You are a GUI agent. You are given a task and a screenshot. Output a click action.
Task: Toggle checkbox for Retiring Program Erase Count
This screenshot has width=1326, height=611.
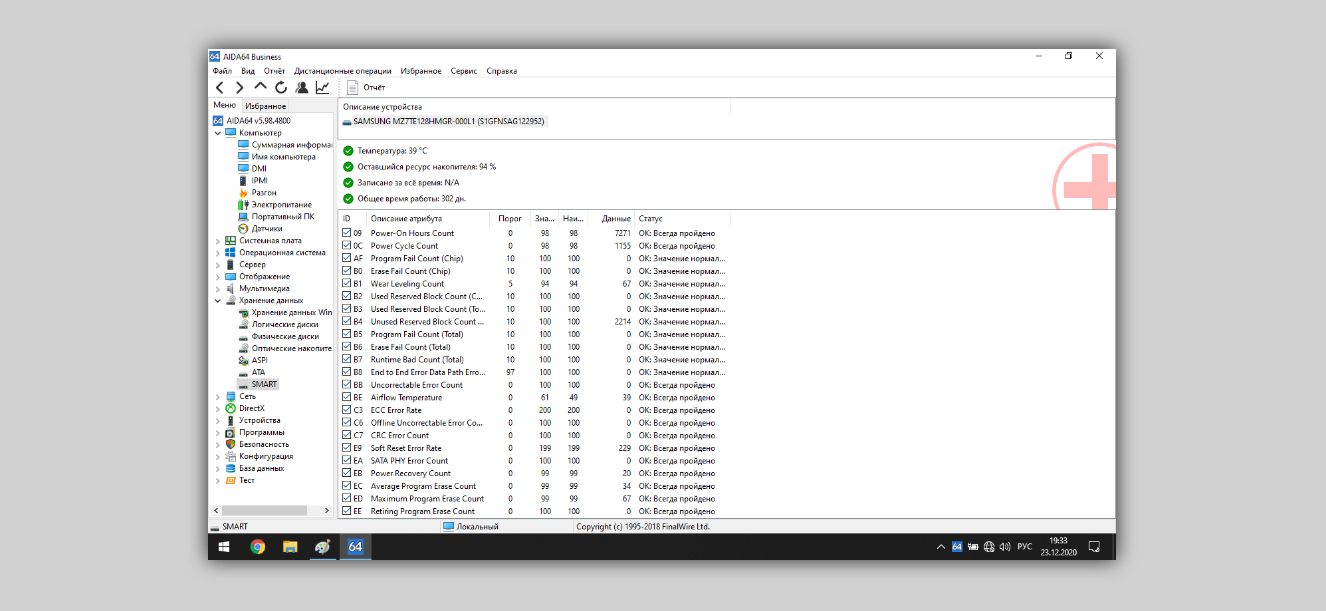[x=346, y=511]
